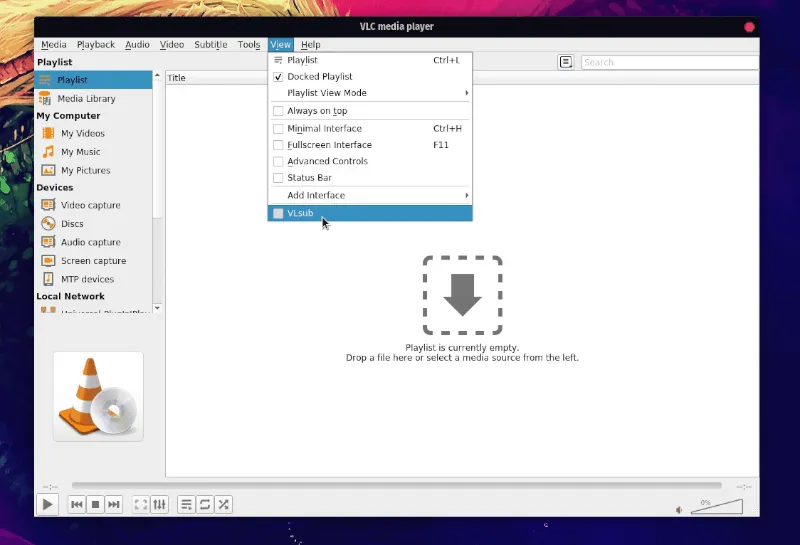This screenshot has height=545, width=800.
Task: Expand Add Interface submenu
Action: pyautogui.click(x=370, y=195)
